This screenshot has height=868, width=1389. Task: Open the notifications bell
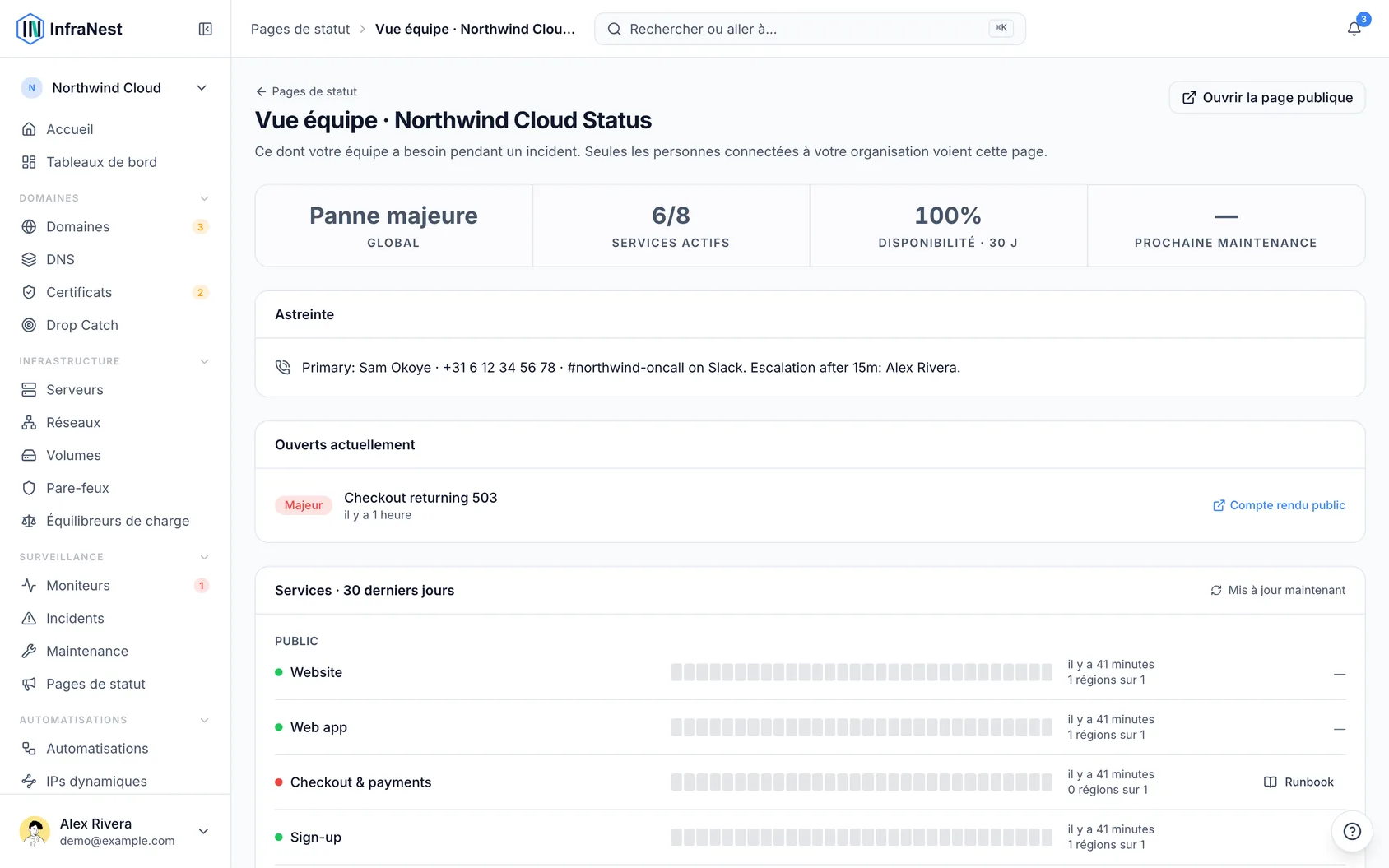tap(1354, 29)
